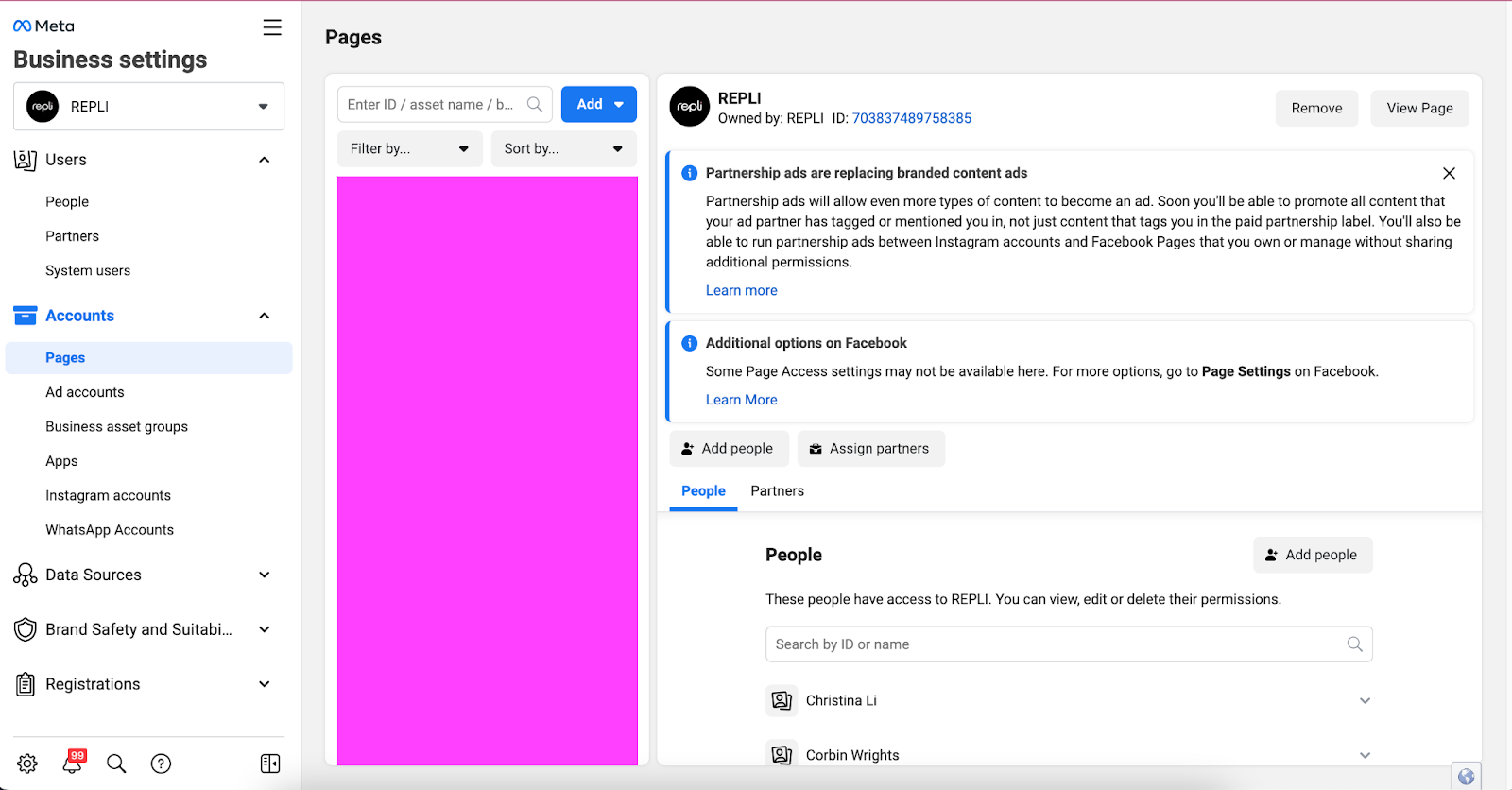Open WhatsApp Accounts in sidebar
The height and width of the screenshot is (790, 1512).
click(x=110, y=530)
